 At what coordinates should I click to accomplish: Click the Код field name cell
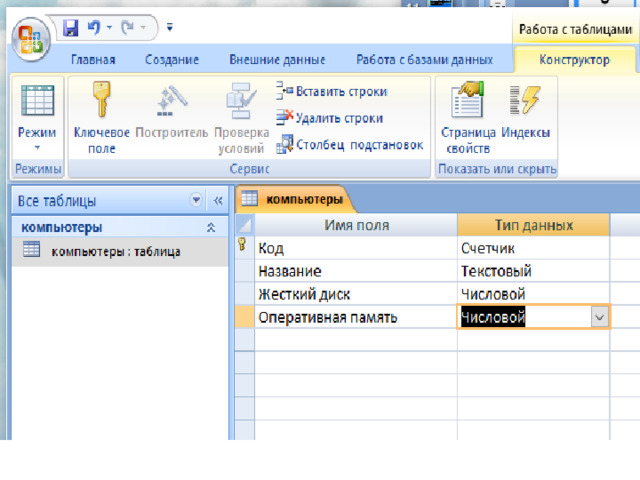coord(356,248)
